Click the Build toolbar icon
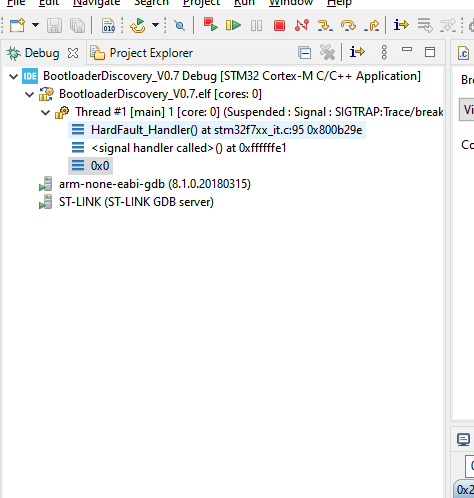 138,25
